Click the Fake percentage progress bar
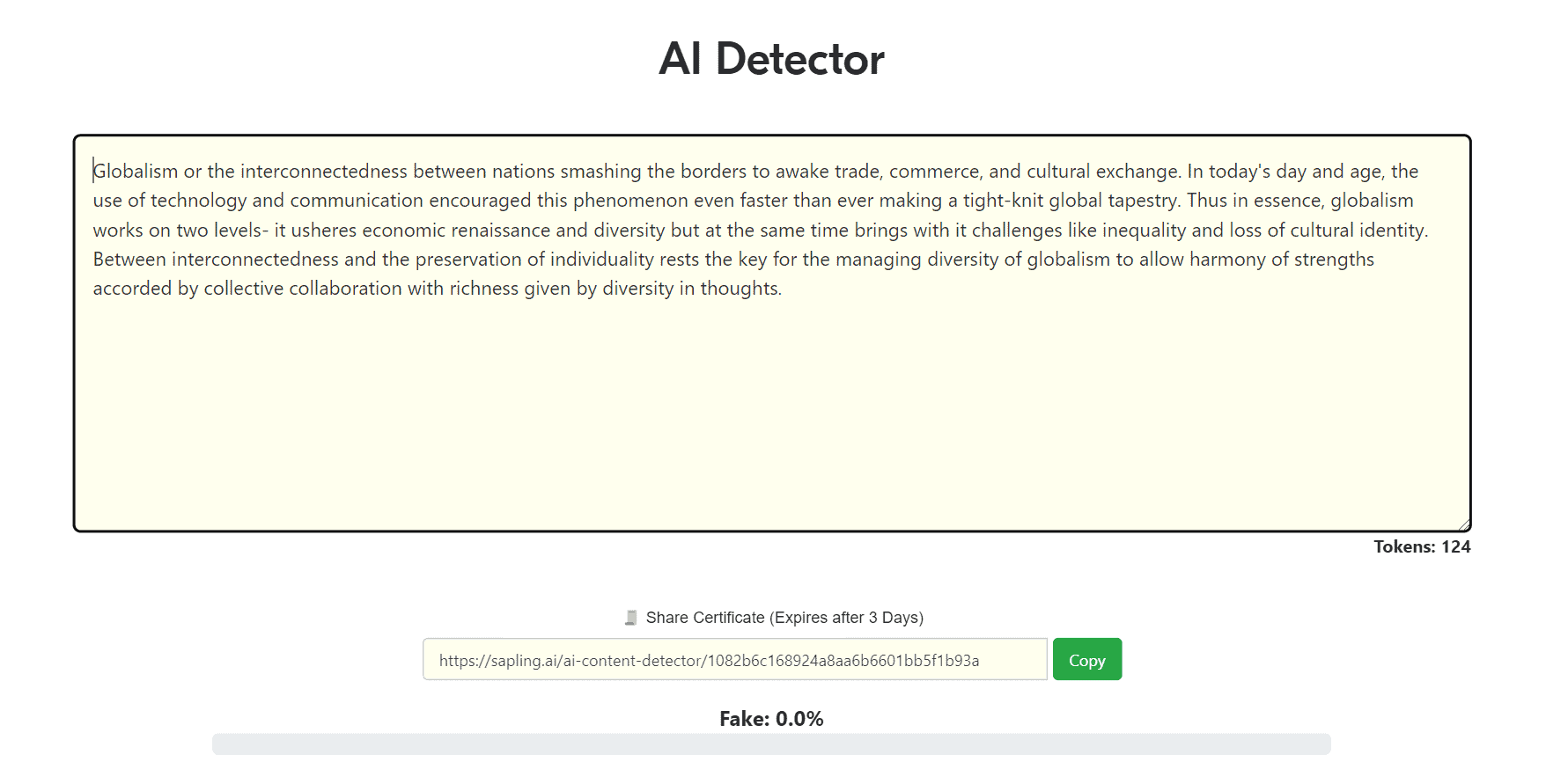Image resolution: width=1568 pixels, height=784 pixels. point(771,744)
